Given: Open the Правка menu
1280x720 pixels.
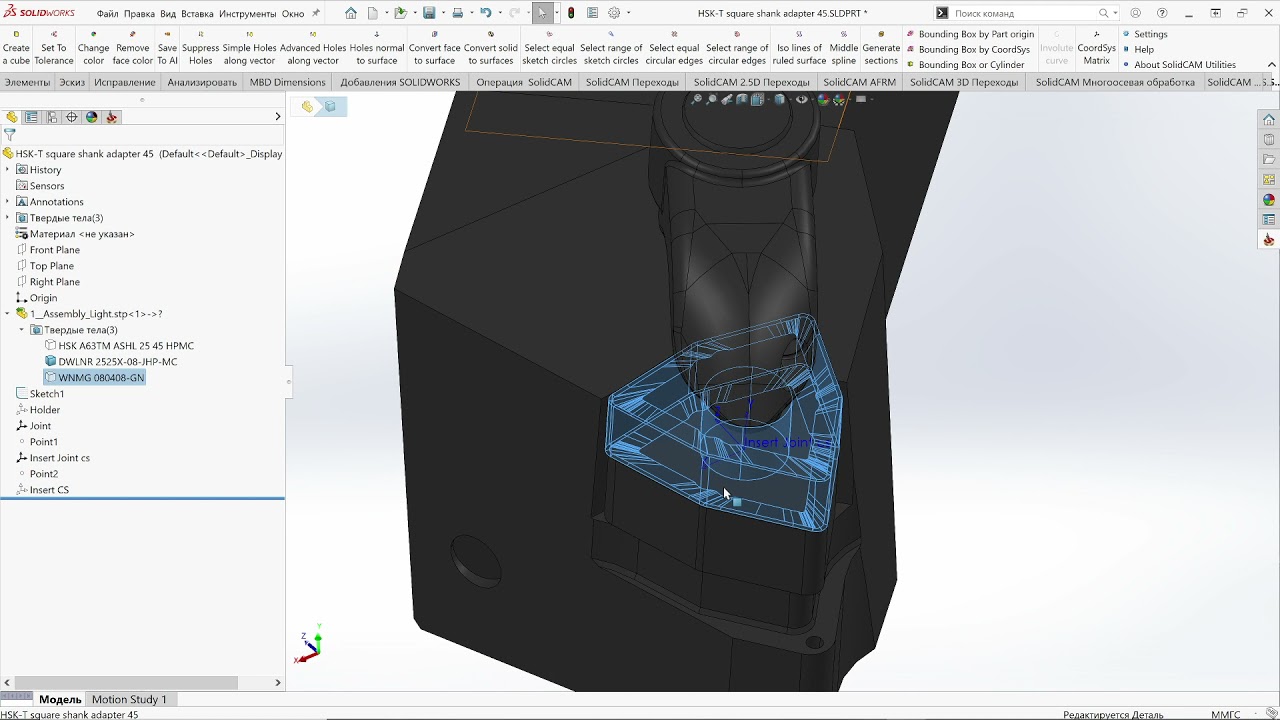Looking at the screenshot, I should coord(139,14).
